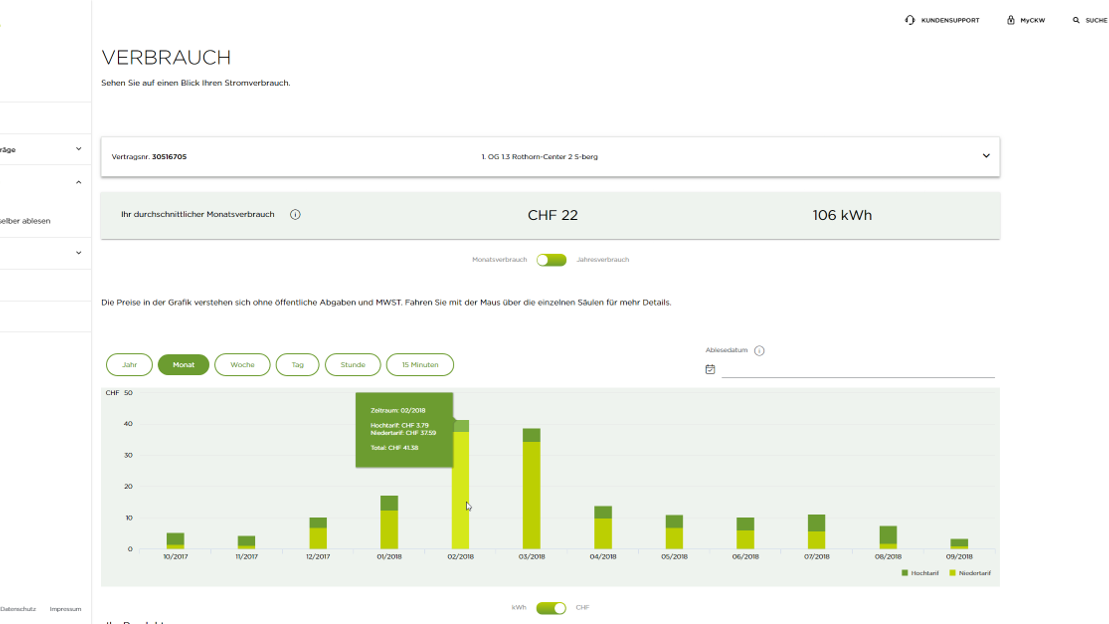Expand the Vertragsnr. 30516705 contract dropdown
This screenshot has width=1109, height=624.
(985, 156)
